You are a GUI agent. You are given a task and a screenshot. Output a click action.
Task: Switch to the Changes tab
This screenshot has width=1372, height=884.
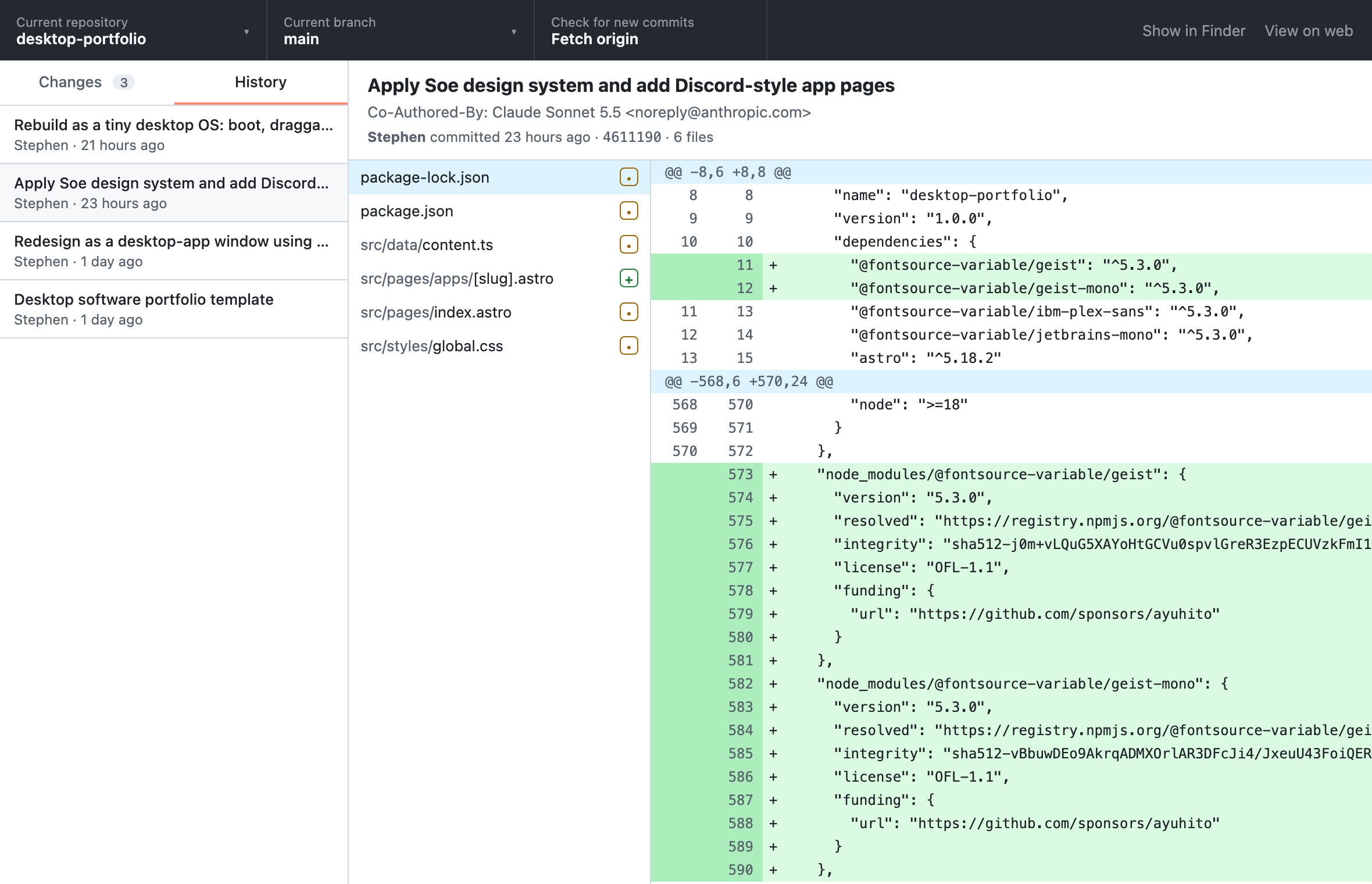click(x=87, y=82)
